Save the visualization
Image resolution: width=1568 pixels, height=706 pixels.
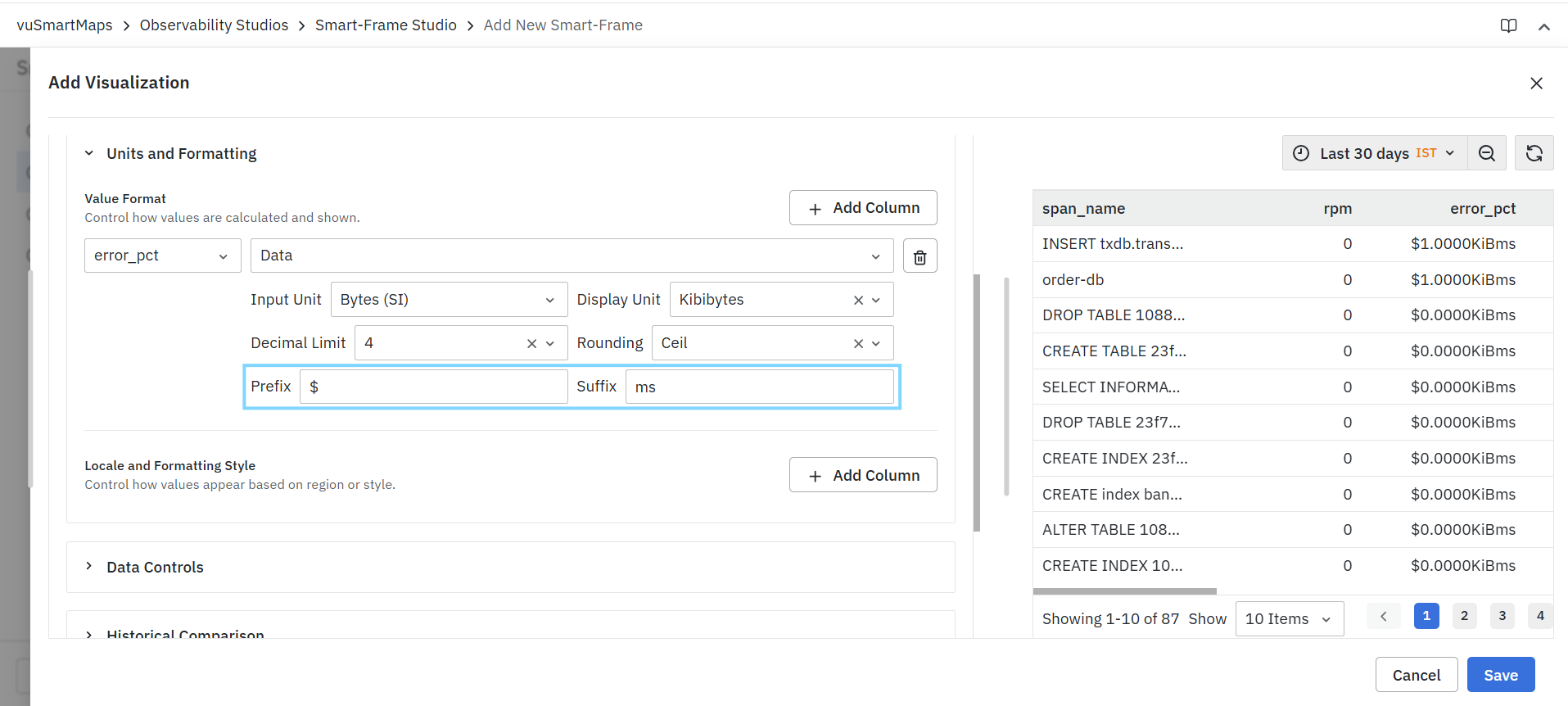[x=1501, y=675]
